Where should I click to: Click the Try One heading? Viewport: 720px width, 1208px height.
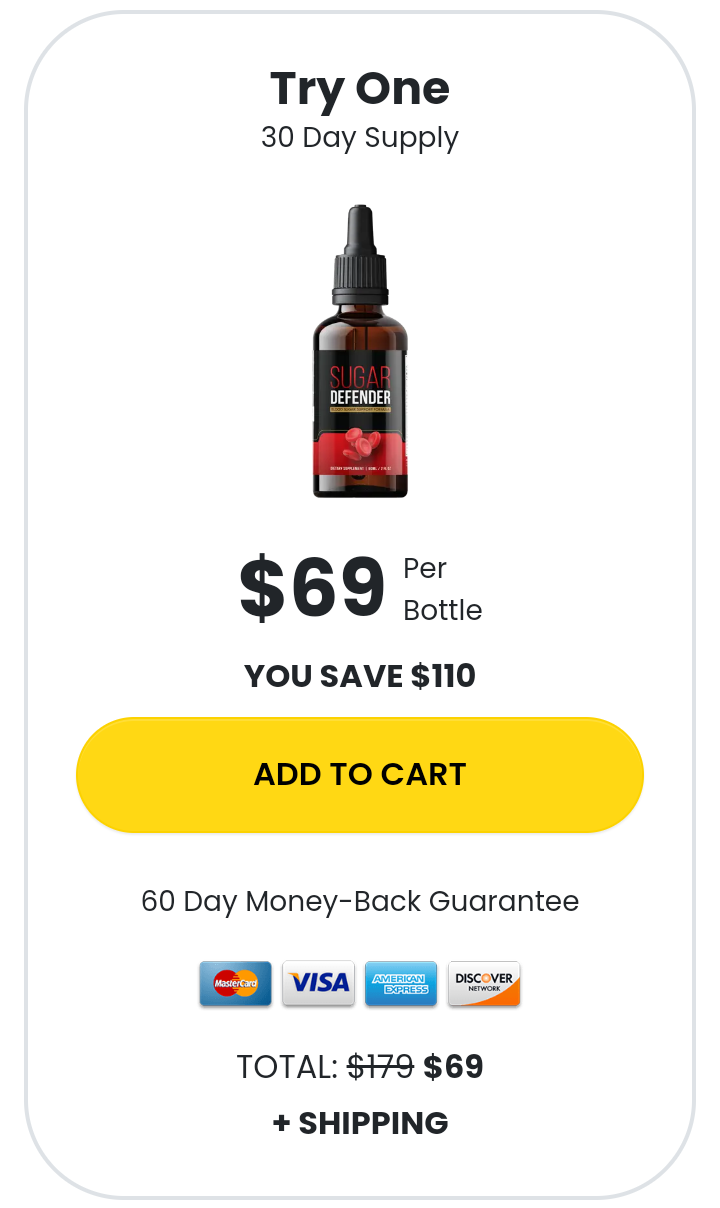pos(360,89)
